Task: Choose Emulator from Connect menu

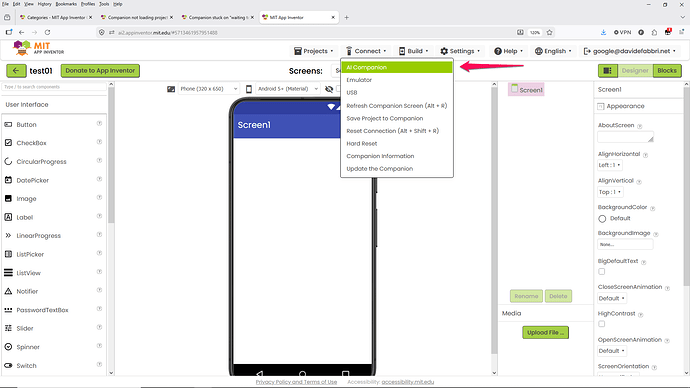Action: (396, 80)
